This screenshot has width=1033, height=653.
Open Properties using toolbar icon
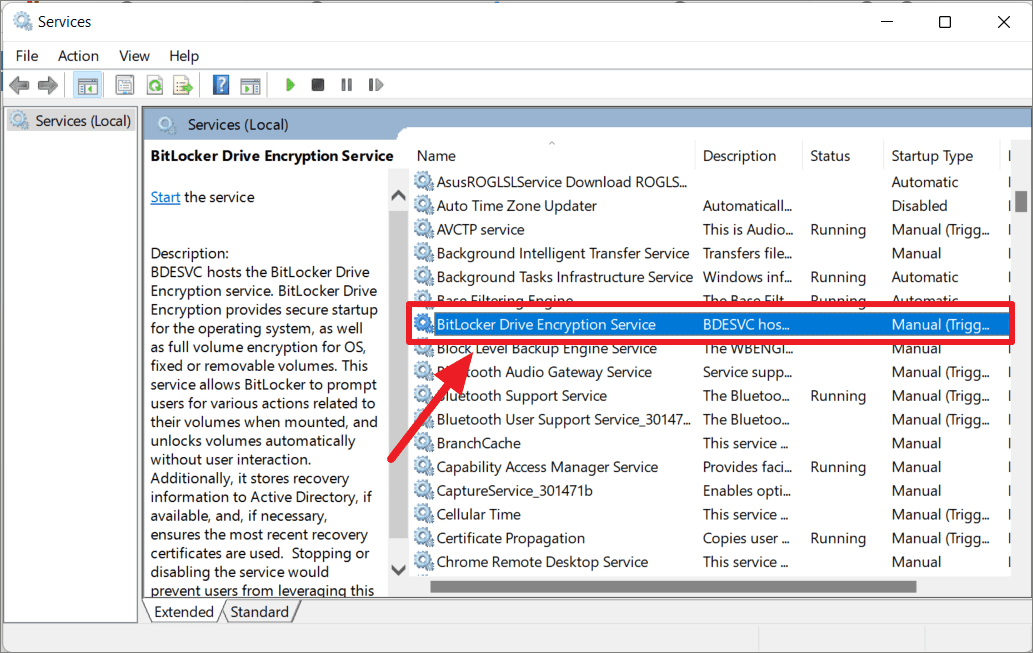click(125, 85)
